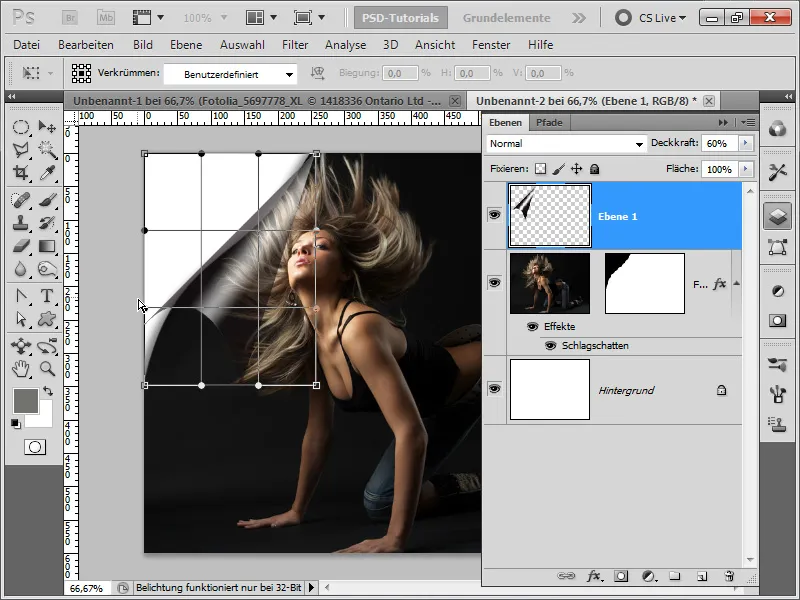
Task: Select the Healing Brush tool
Action: tap(21, 200)
